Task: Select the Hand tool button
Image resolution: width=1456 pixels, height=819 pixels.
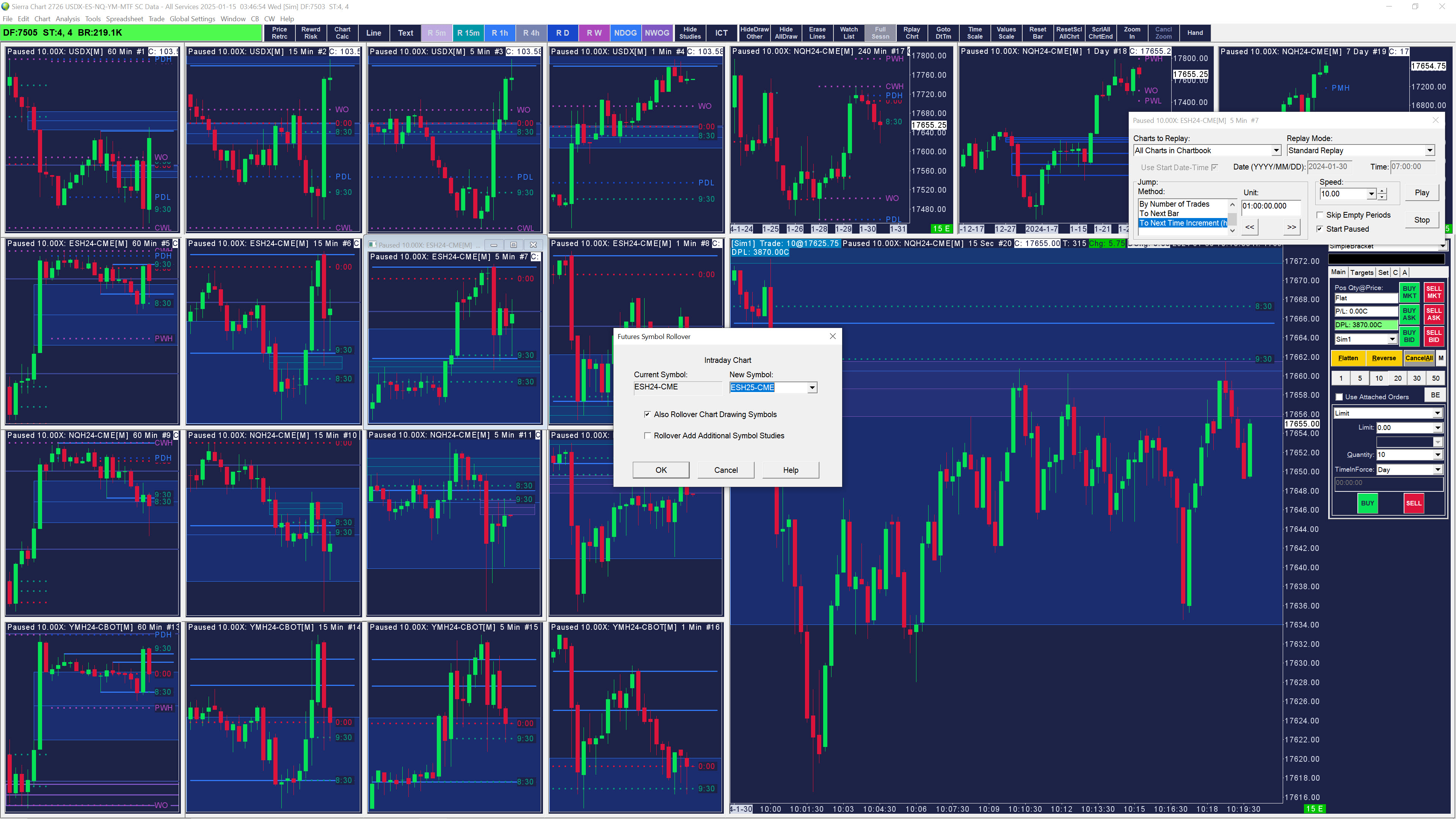Action: pos(1195,33)
